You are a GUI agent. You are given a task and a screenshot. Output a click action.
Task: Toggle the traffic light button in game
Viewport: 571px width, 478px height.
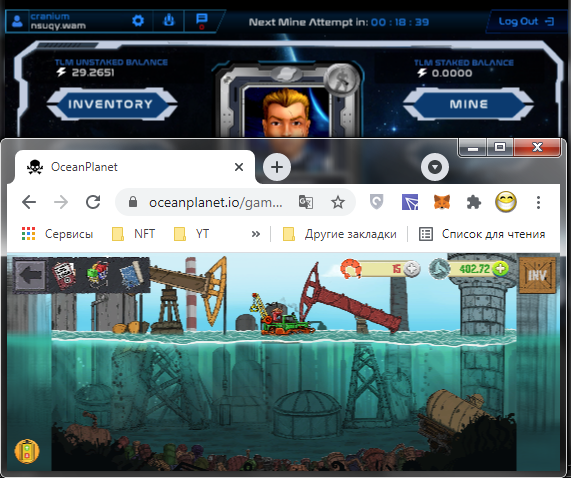point(27,451)
